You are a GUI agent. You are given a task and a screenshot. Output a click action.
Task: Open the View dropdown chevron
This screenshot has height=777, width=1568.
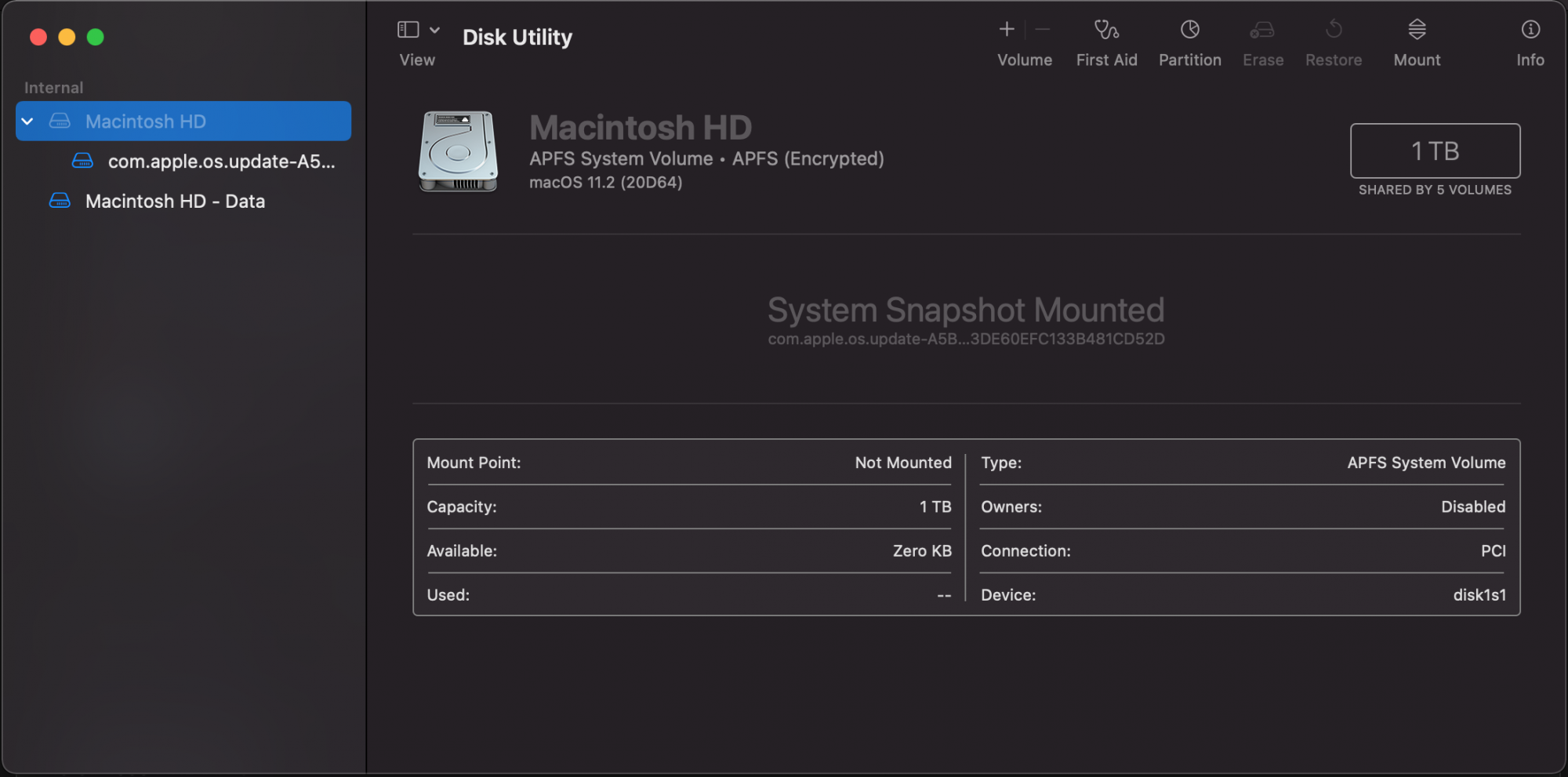coord(434,30)
